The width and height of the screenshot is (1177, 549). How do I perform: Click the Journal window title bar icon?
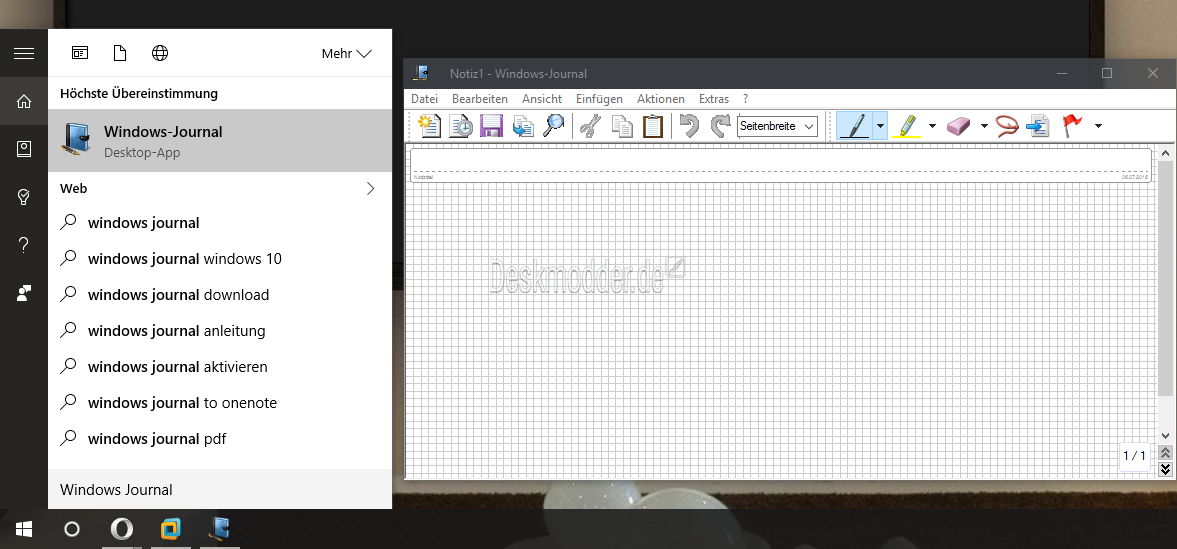421,73
